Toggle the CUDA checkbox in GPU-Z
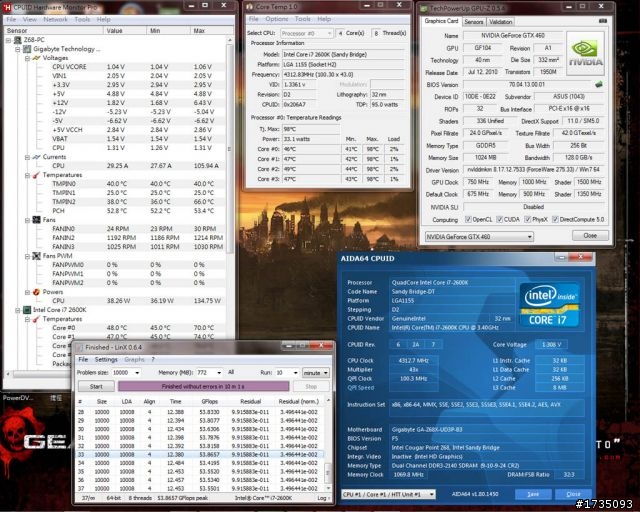 pos(500,219)
